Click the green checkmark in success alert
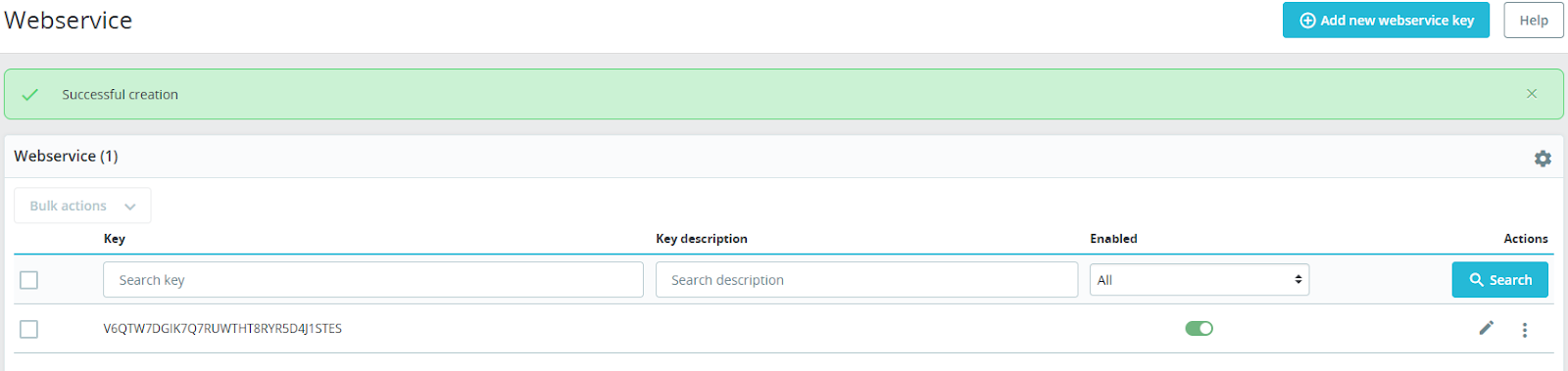The width and height of the screenshot is (1568, 371). pos(30,95)
